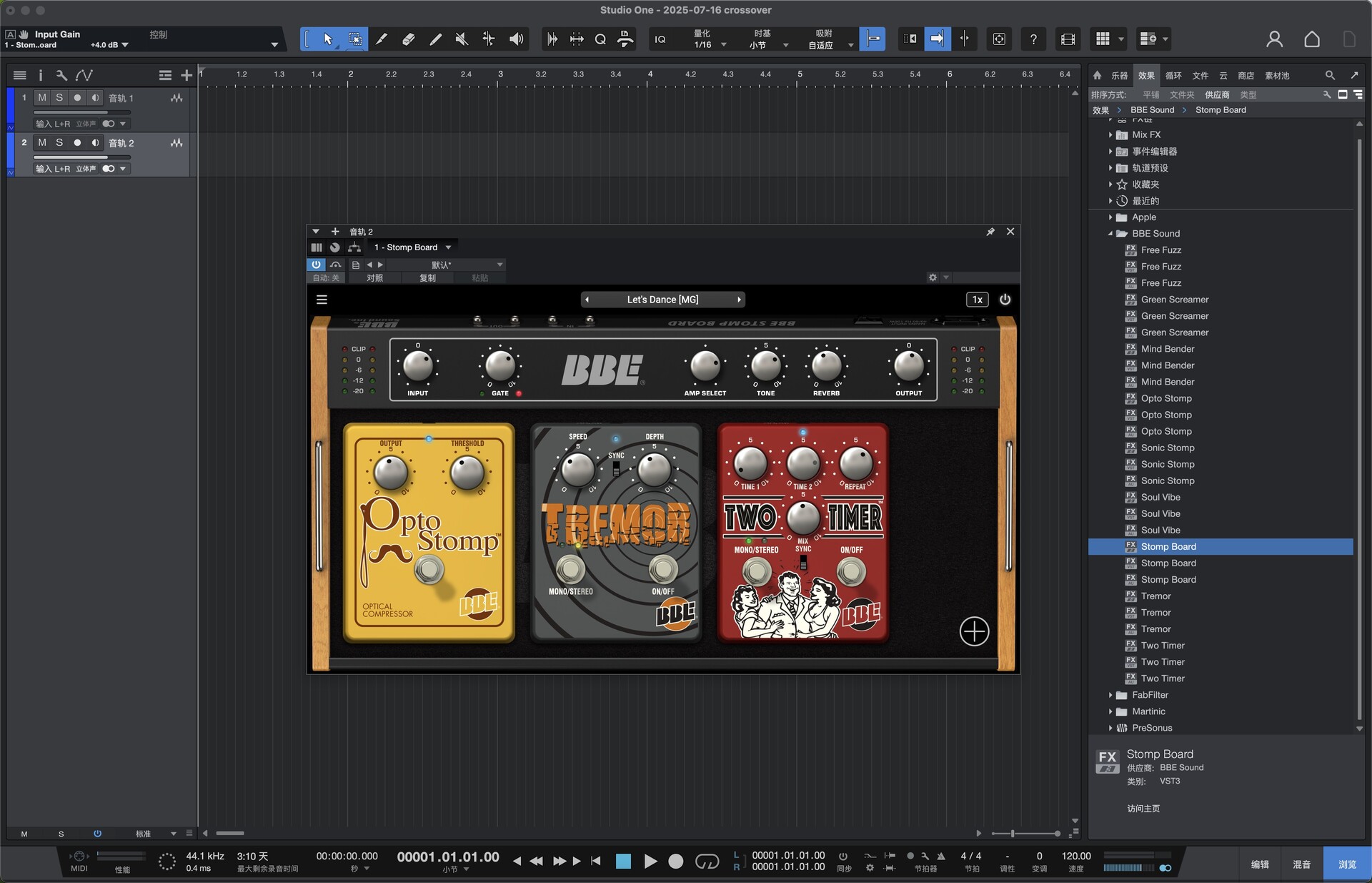This screenshot has height=883, width=1372.
Task: Adjust the Tremor SPEED knob
Action: tap(577, 469)
